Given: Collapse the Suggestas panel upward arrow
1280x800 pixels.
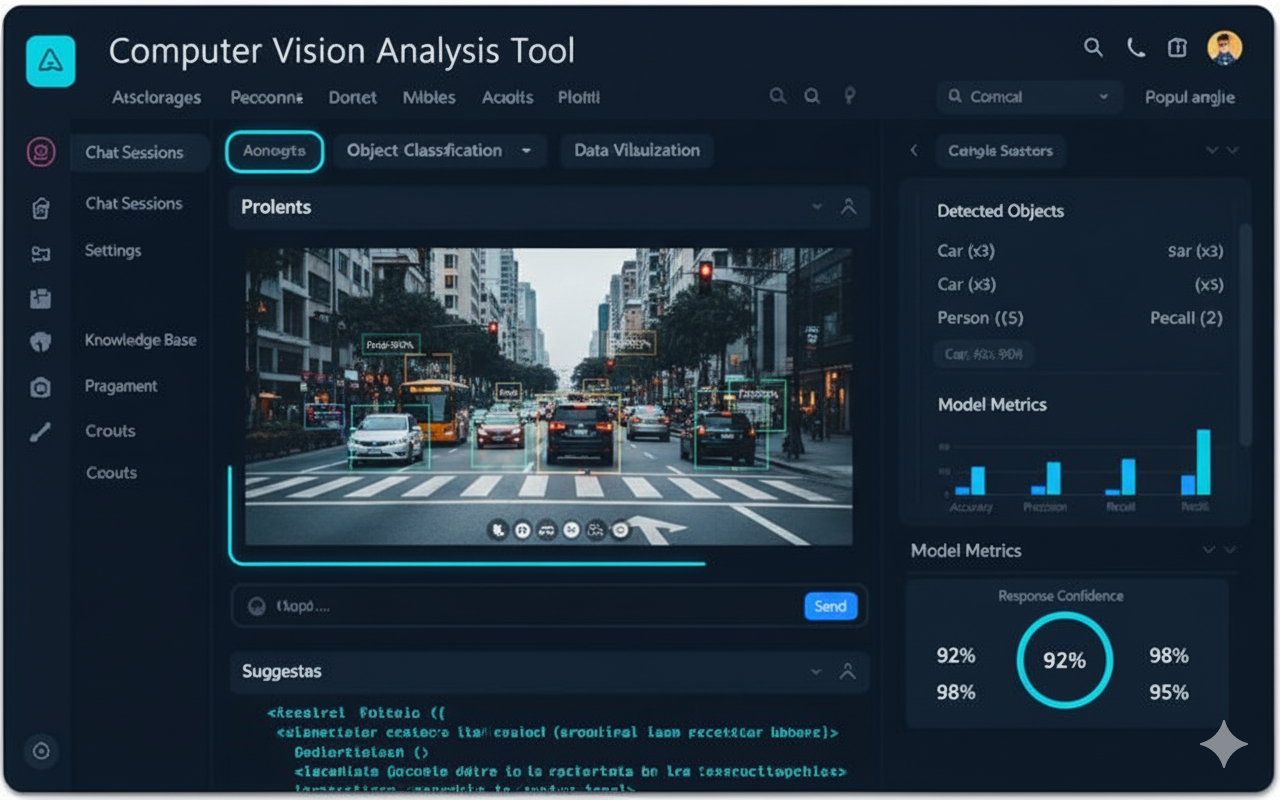Looking at the screenshot, I should 849,672.
